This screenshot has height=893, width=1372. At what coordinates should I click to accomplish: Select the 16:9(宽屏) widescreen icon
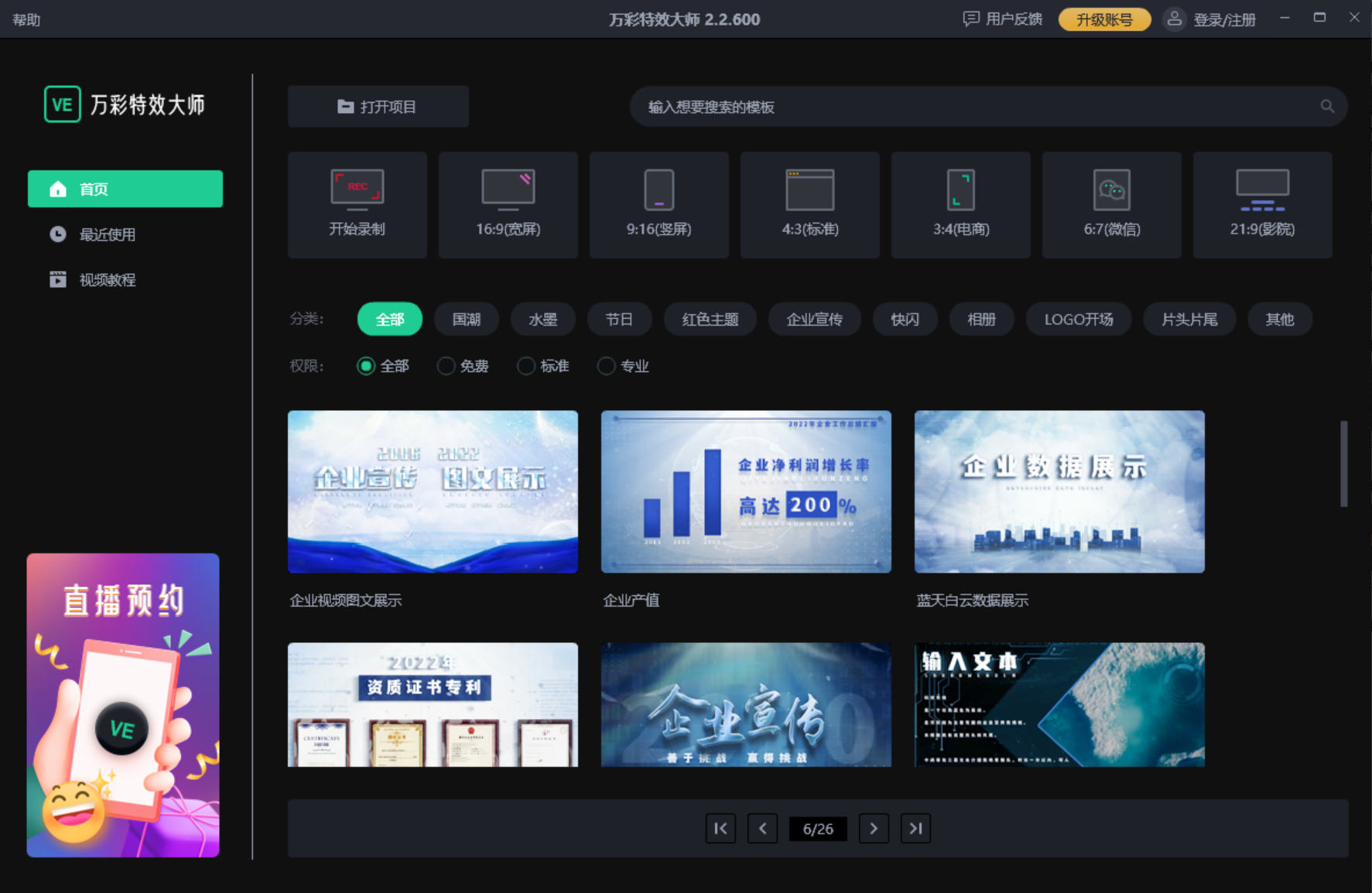pos(508,190)
